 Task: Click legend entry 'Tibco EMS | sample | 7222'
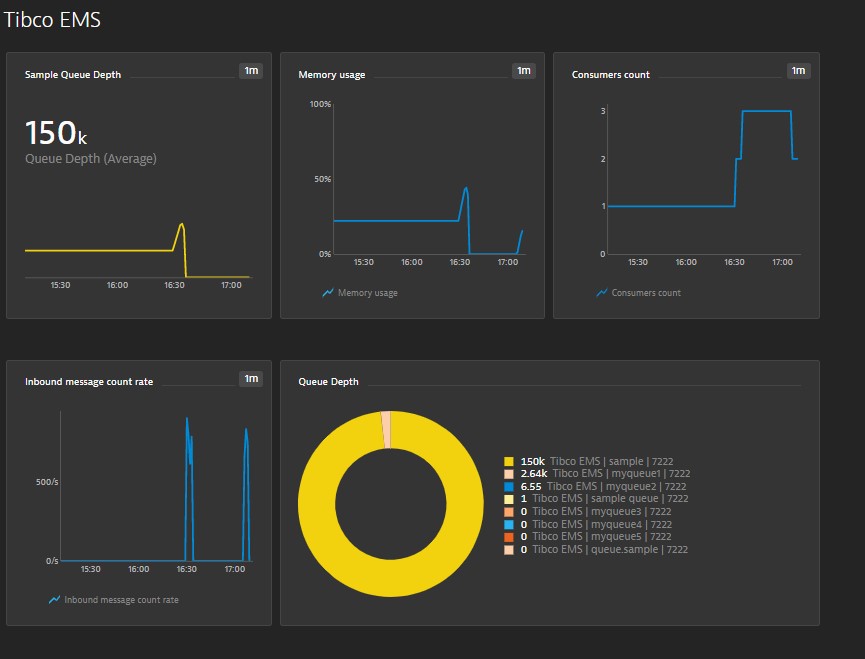coord(611,462)
